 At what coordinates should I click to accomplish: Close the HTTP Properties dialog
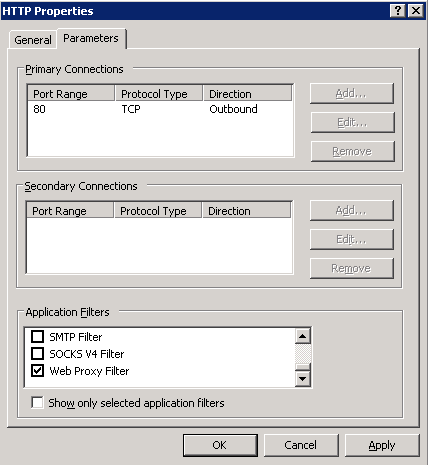(x=416, y=11)
